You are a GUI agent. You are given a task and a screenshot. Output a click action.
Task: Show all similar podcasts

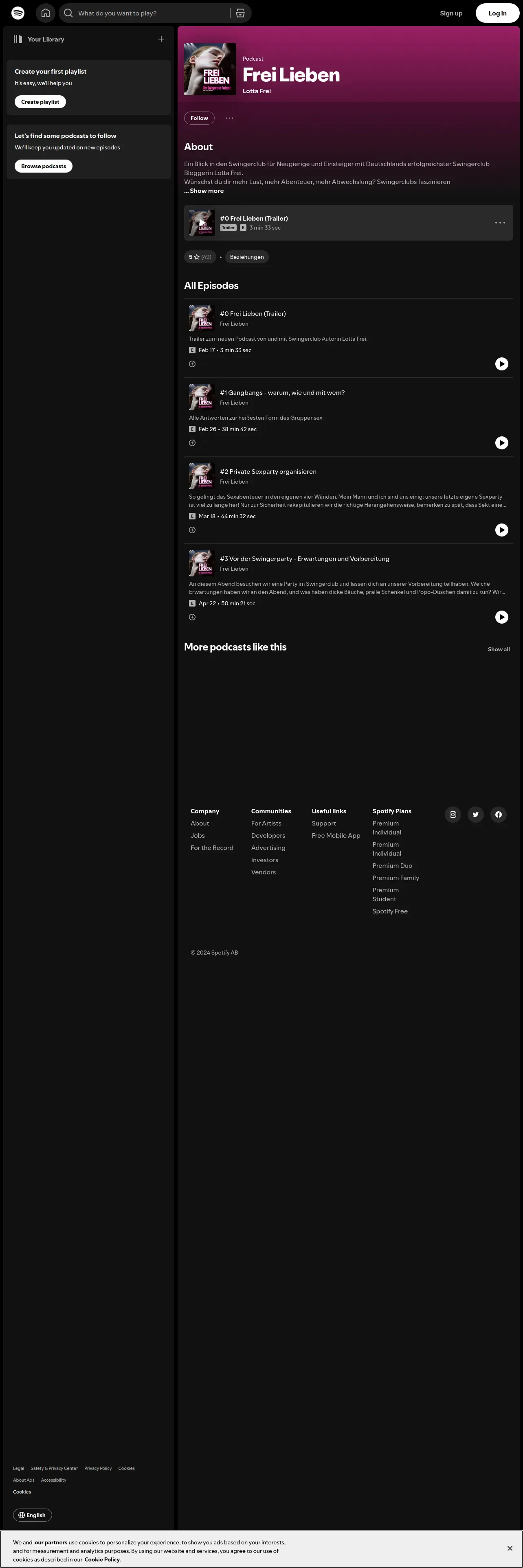[x=499, y=650]
